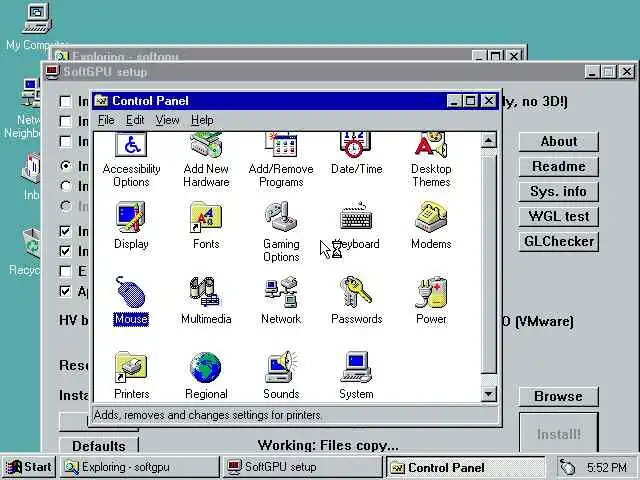Choose the second radio button in SoftGPU setup

coord(65,186)
